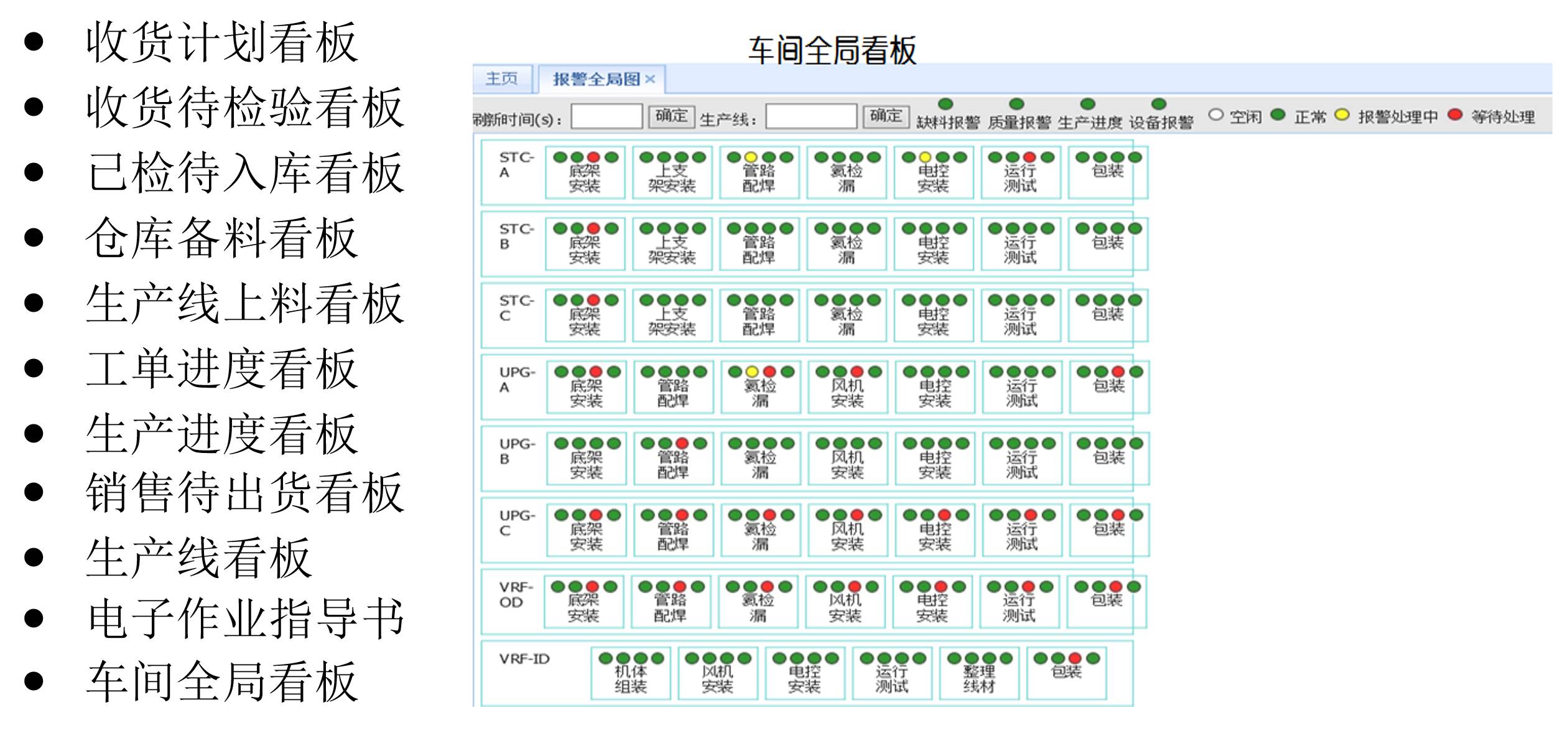Click the yellow indicator in UPG-A 氨检漏
1568x733 pixels.
coord(752,372)
